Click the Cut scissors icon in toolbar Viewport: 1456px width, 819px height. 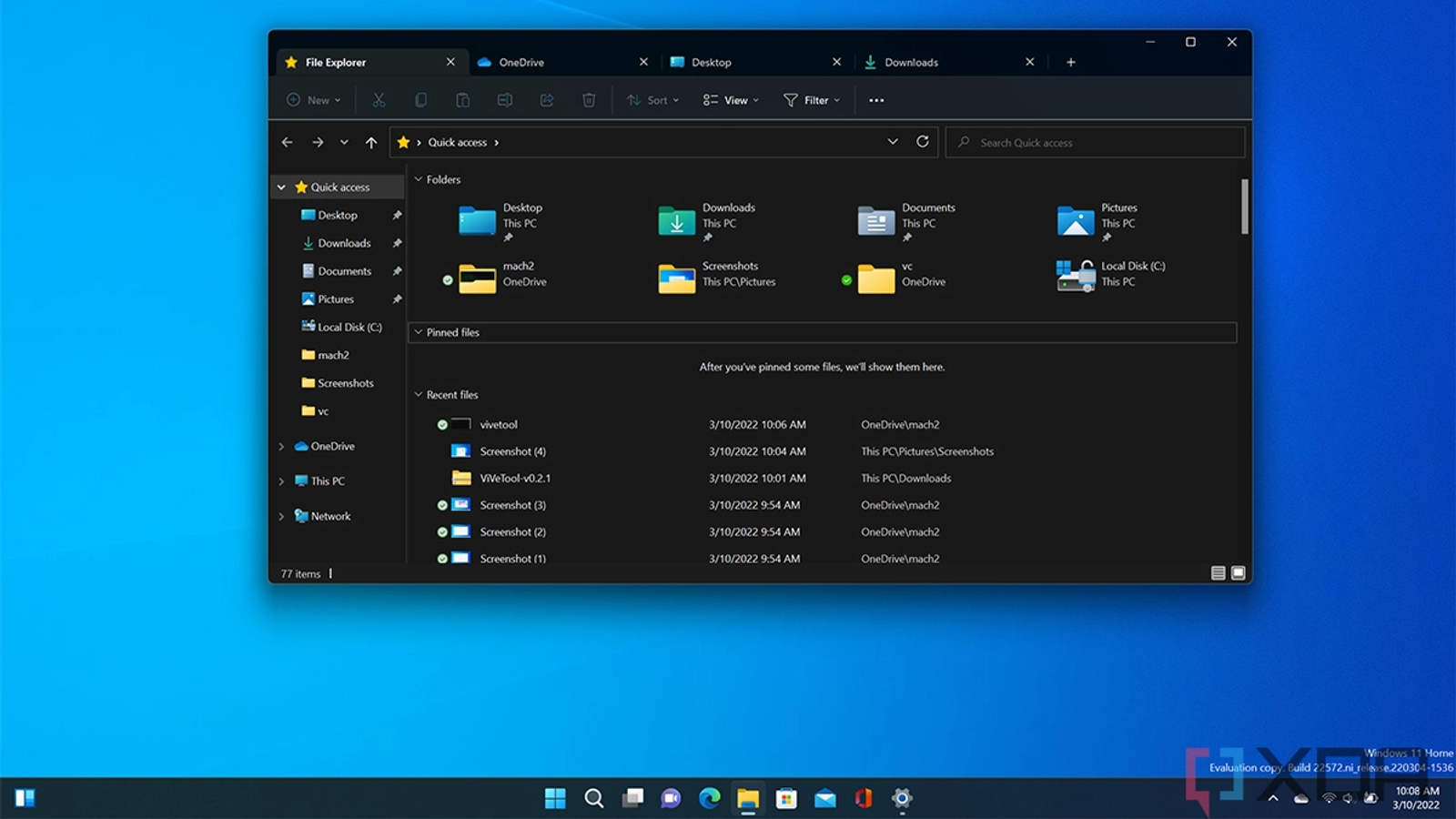click(x=379, y=100)
